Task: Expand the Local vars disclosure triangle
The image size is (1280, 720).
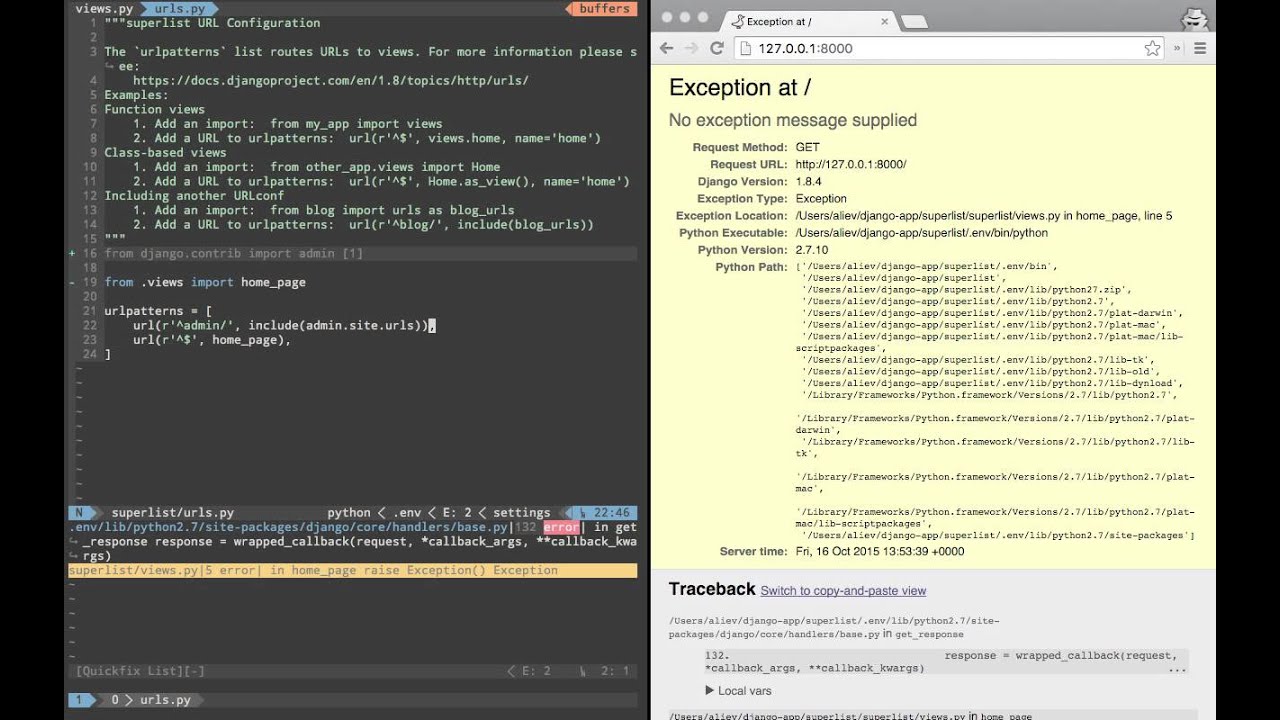Action: (710, 690)
